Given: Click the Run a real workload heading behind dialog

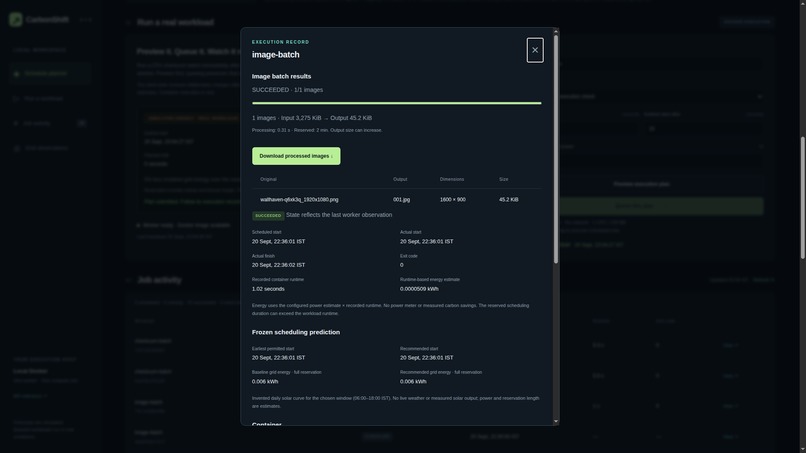Looking at the screenshot, I should (x=175, y=23).
